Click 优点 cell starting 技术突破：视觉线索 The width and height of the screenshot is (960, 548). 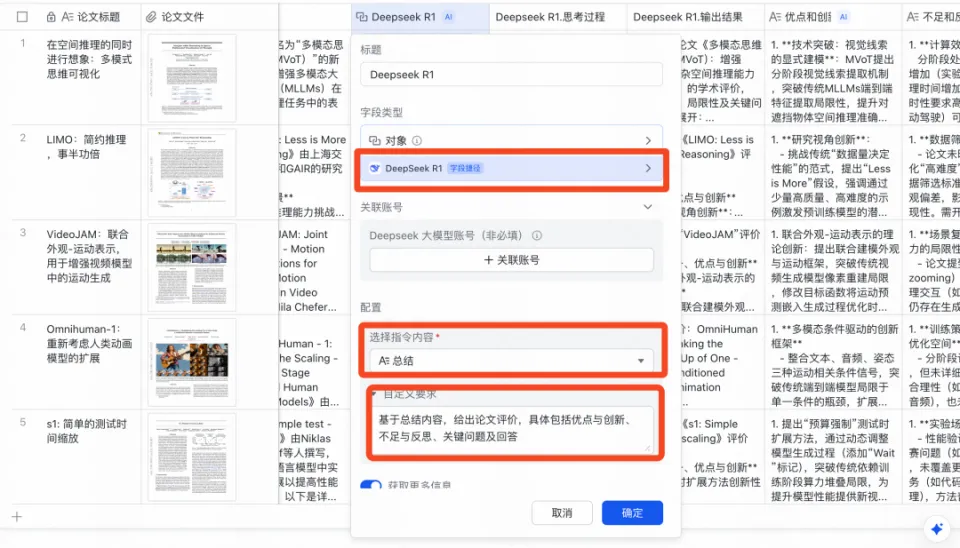(833, 78)
